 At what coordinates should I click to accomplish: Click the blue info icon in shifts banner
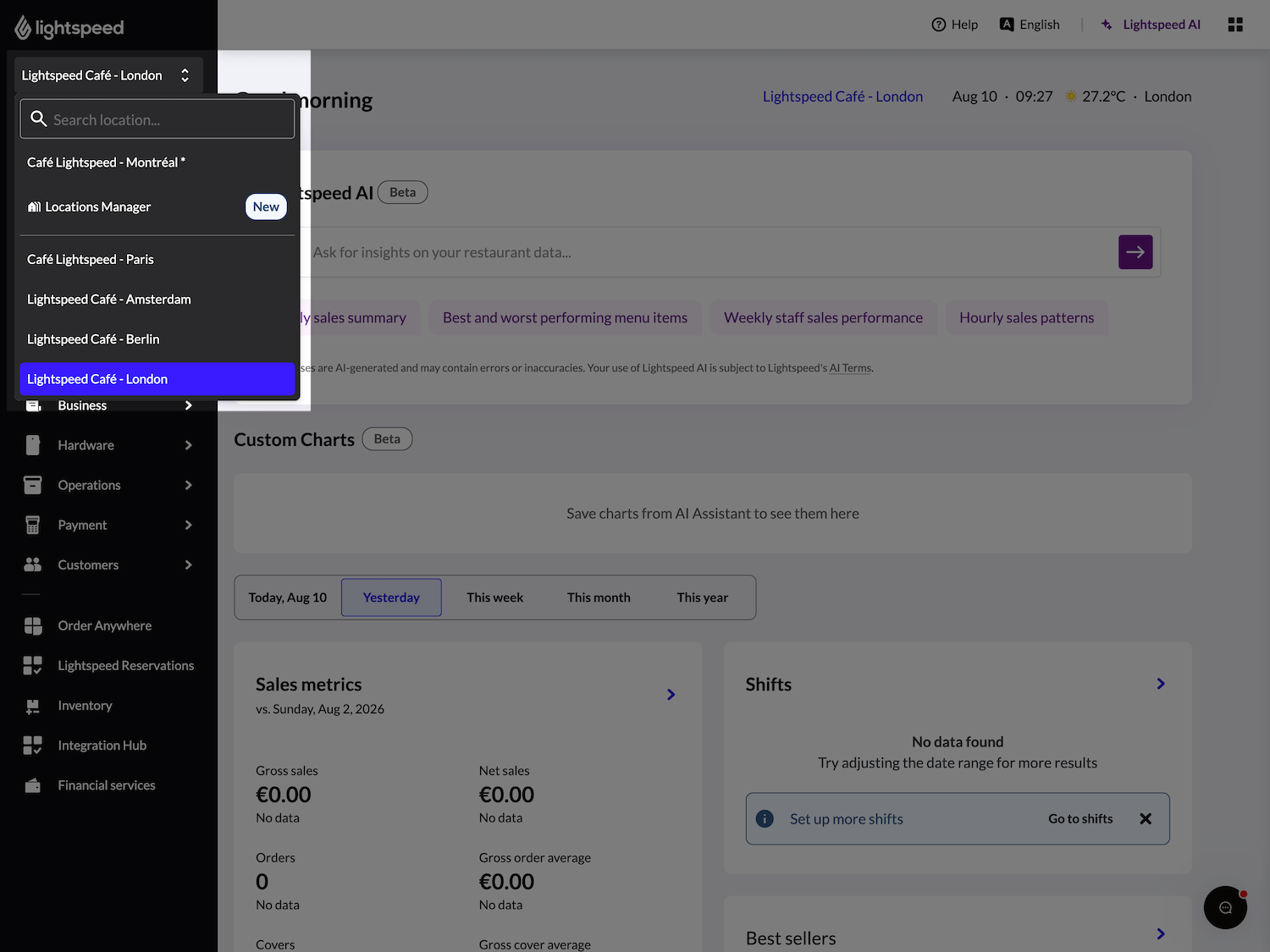765,818
